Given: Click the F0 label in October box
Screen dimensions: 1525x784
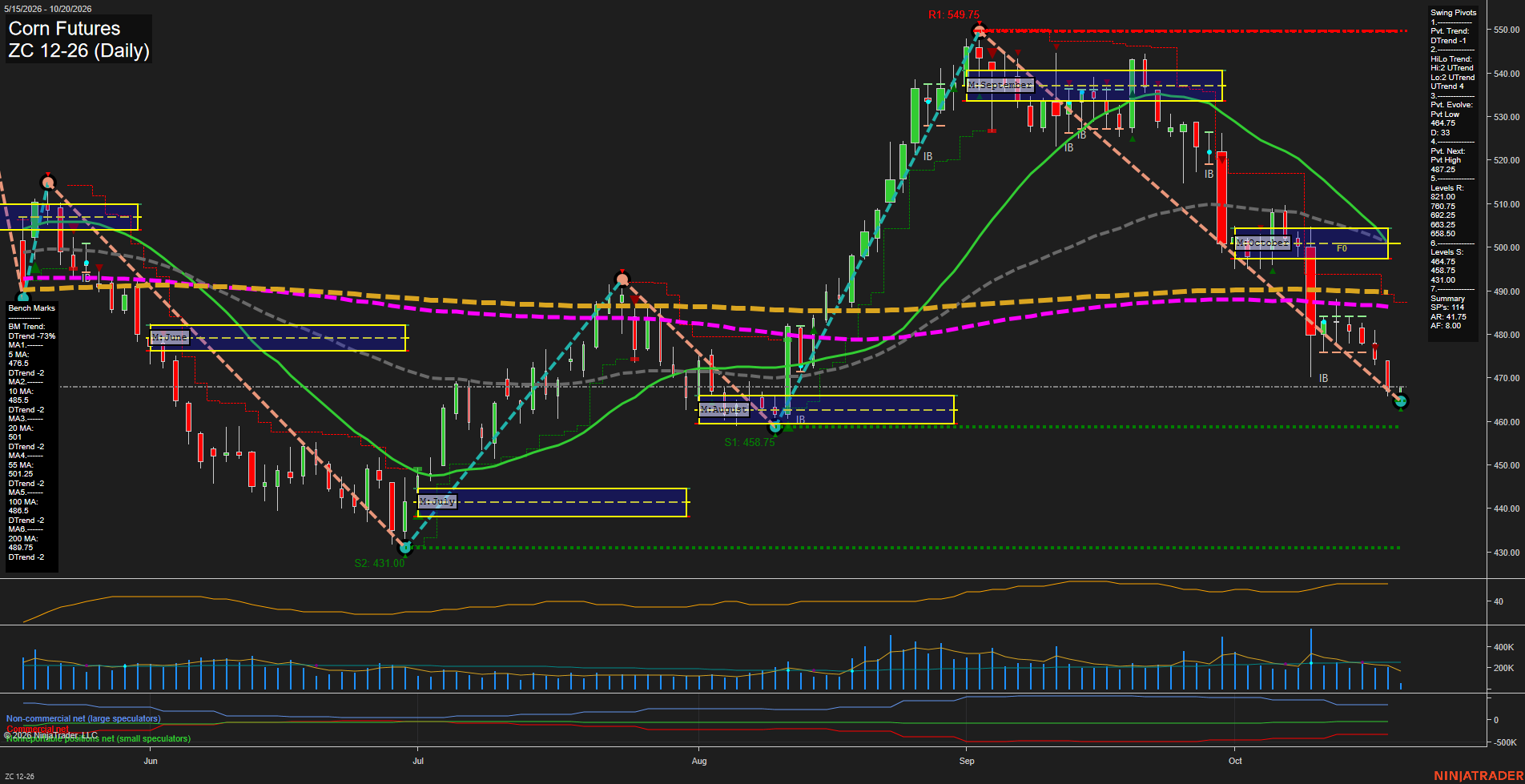Looking at the screenshot, I should (x=1342, y=249).
